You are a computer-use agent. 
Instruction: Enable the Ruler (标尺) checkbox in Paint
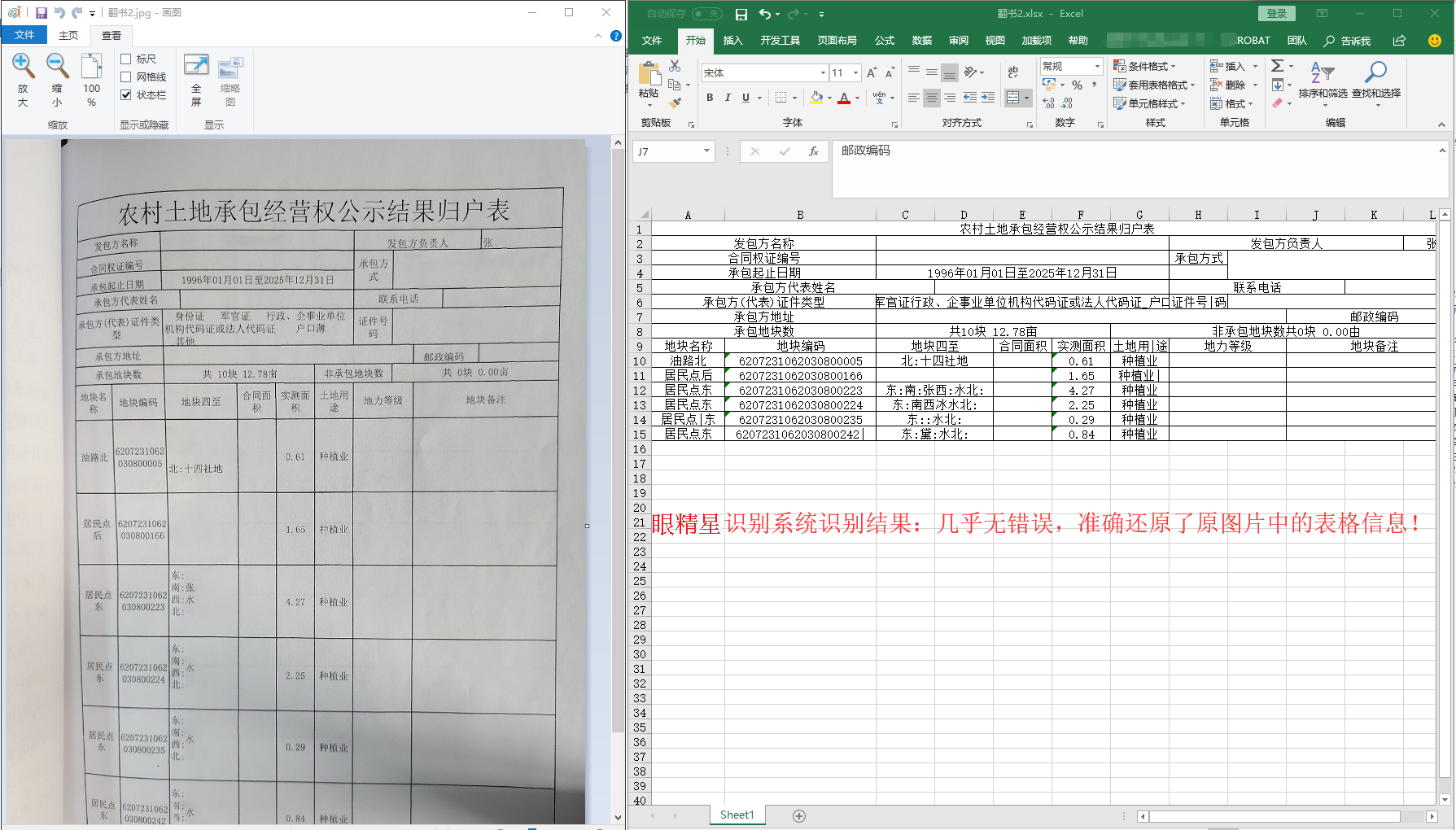coord(126,59)
